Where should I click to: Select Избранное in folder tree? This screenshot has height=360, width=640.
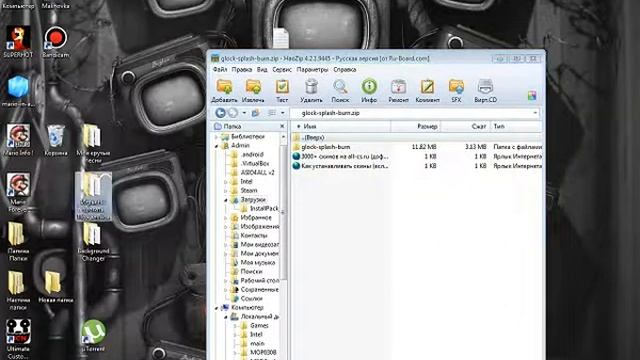coord(251,218)
